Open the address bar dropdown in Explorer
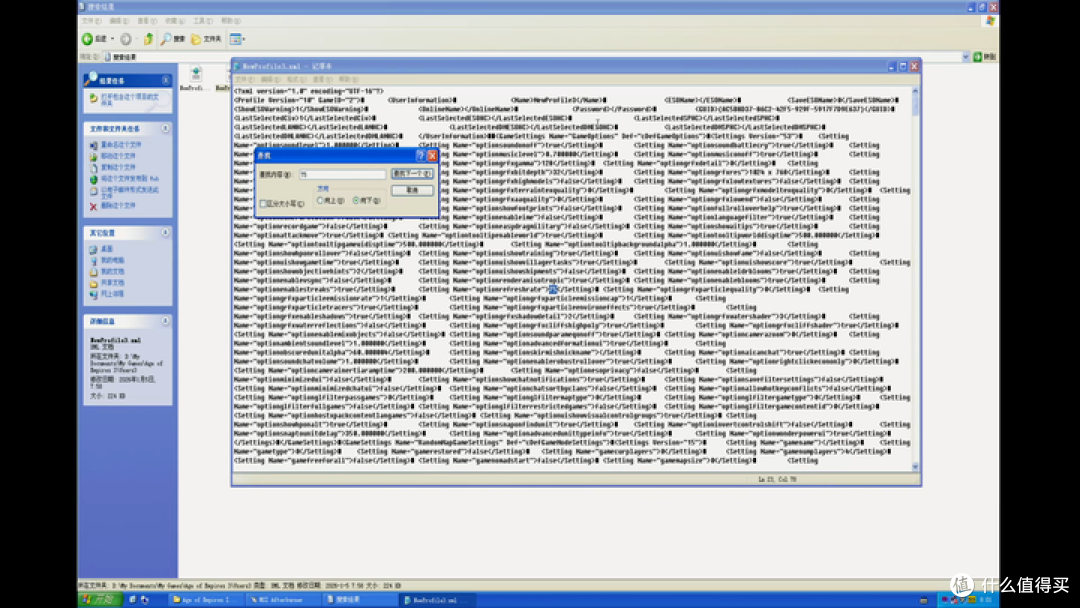This screenshot has width=1080, height=608. tap(966, 56)
